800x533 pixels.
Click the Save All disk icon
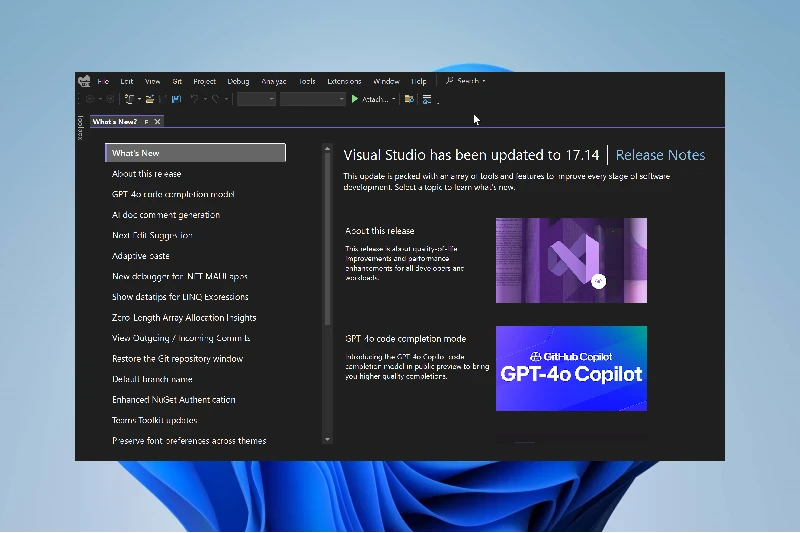pyautogui.click(x=177, y=99)
